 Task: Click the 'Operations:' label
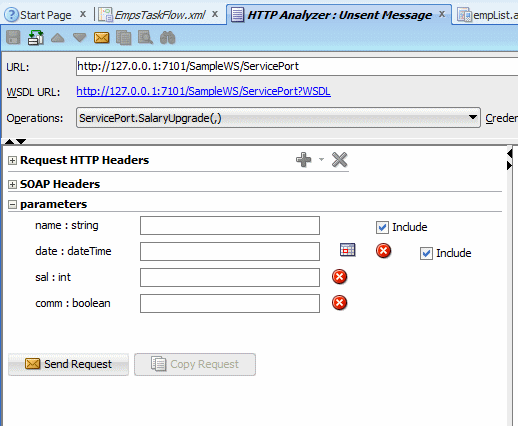[35, 118]
